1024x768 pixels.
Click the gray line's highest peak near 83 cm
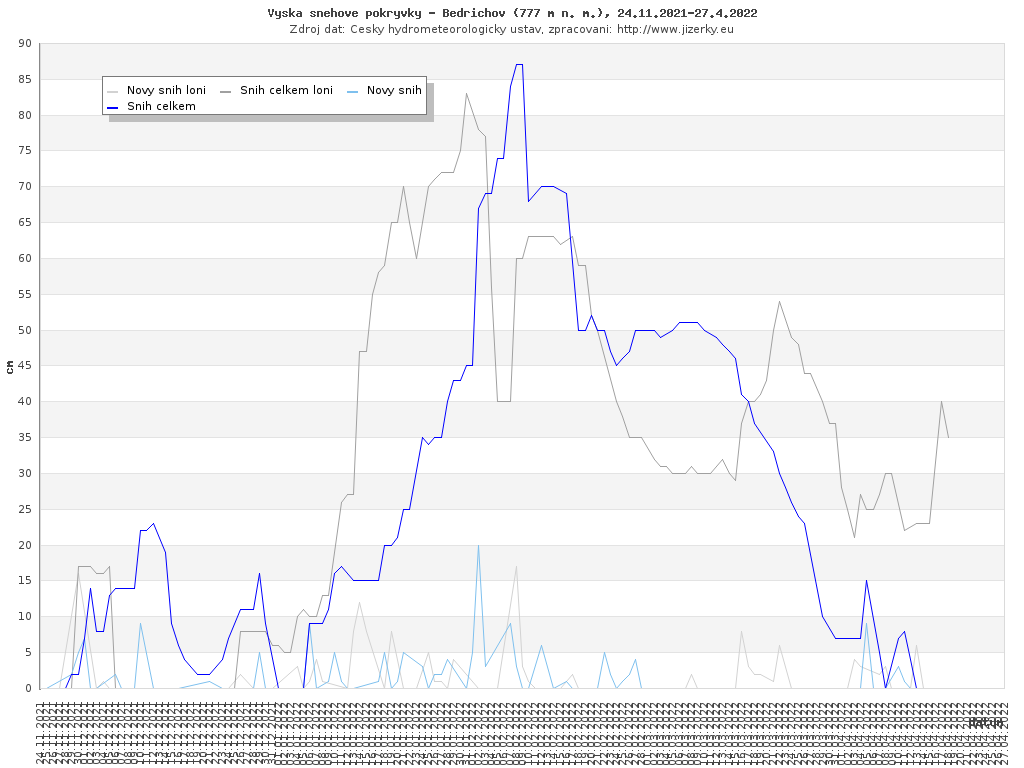[x=466, y=94]
